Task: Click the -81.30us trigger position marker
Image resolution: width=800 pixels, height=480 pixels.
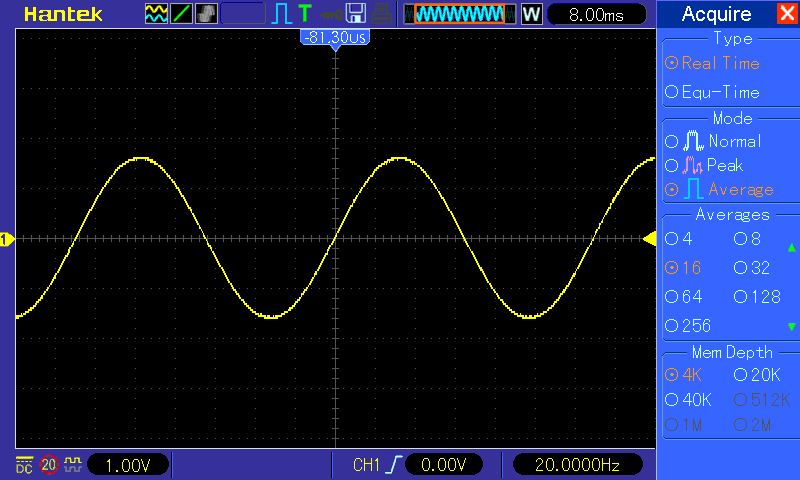Action: click(335, 39)
